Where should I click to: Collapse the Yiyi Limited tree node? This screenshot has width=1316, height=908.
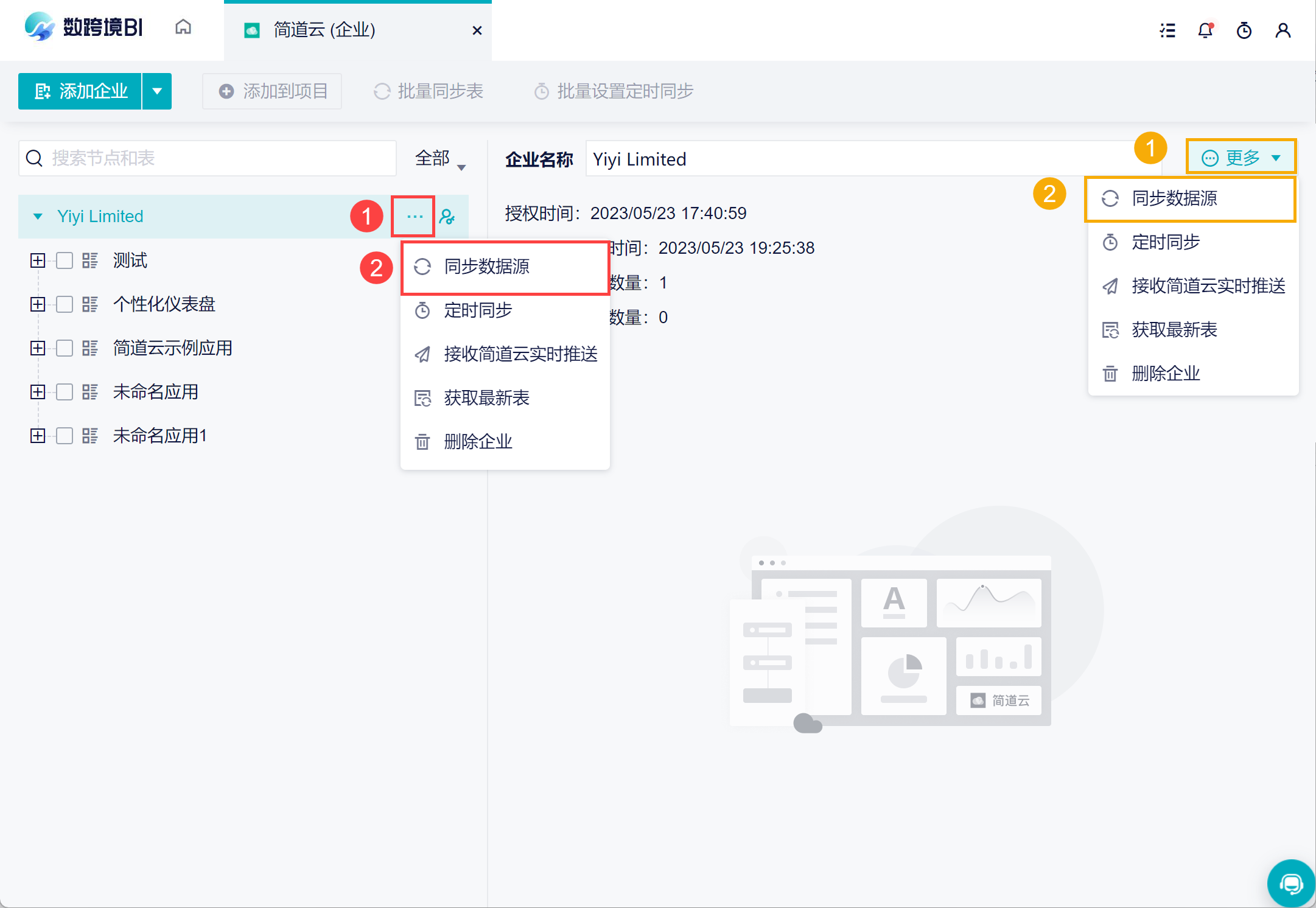(x=38, y=217)
